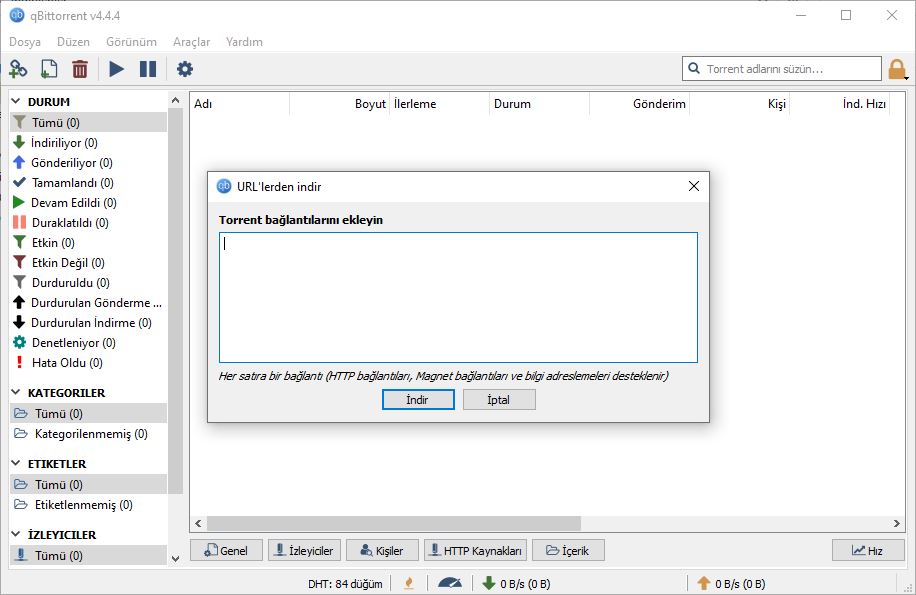Select the Durdurulan Gönderme filter

click(x=88, y=302)
